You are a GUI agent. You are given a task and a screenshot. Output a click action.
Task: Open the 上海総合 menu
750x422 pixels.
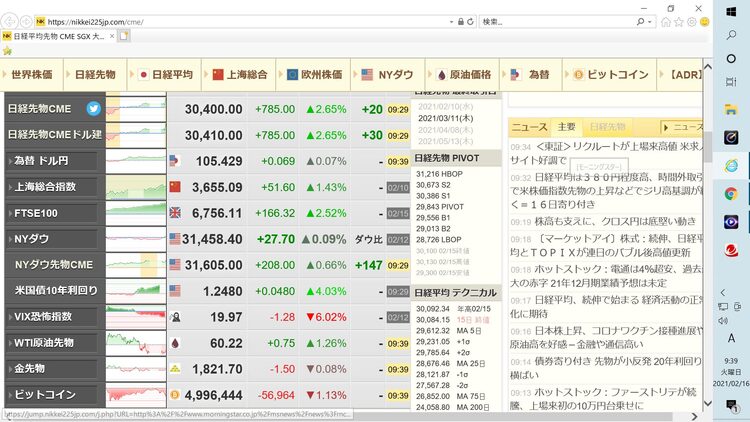[x=239, y=75]
